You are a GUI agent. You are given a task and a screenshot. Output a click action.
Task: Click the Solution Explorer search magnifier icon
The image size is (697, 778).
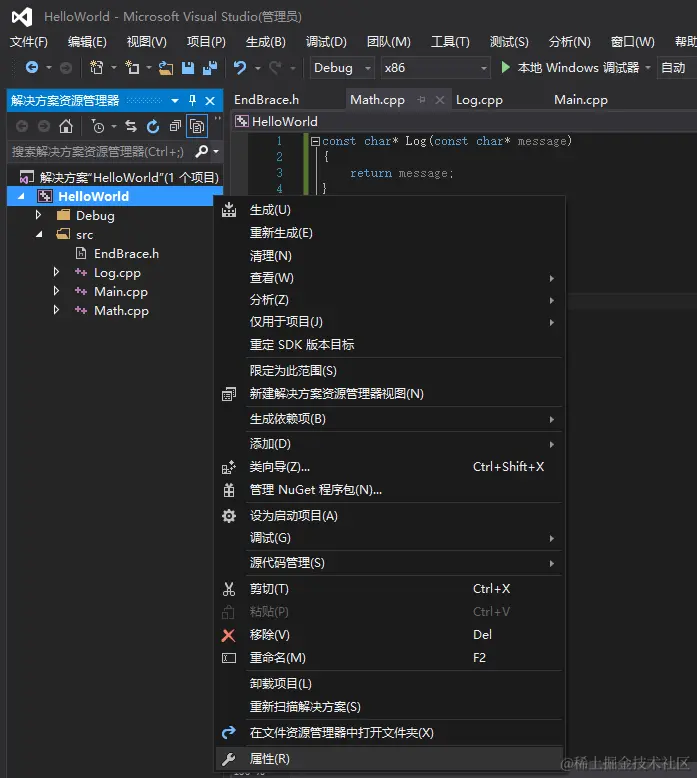[x=201, y=151]
